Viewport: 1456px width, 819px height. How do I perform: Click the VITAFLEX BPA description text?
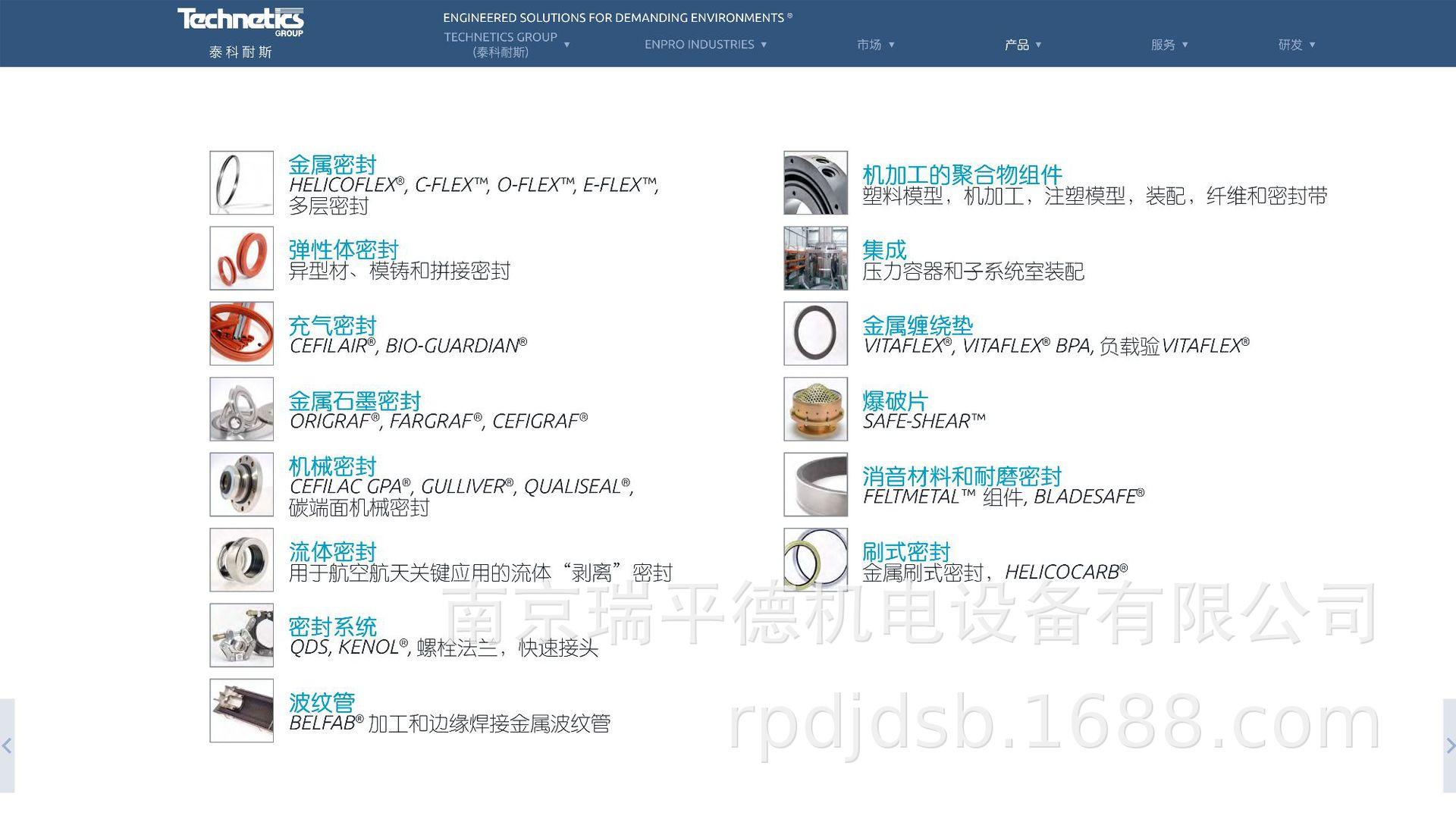click(x=1056, y=346)
